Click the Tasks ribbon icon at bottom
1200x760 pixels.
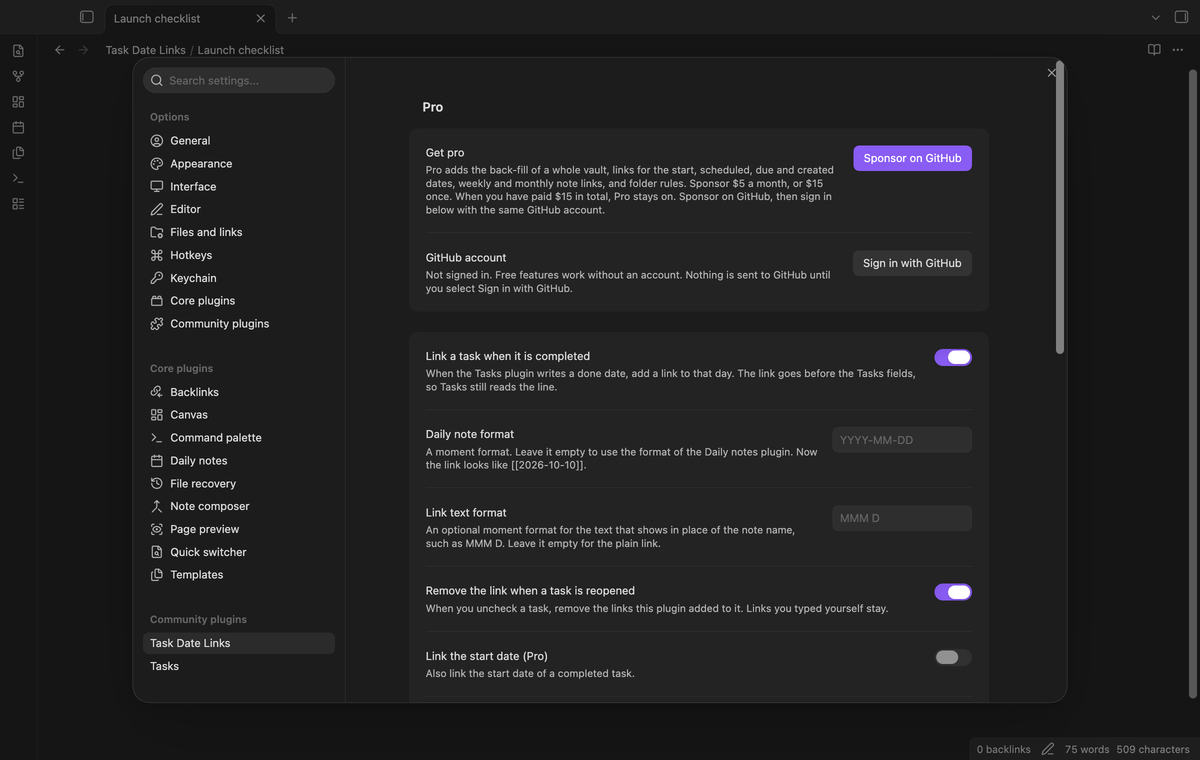coord(18,204)
